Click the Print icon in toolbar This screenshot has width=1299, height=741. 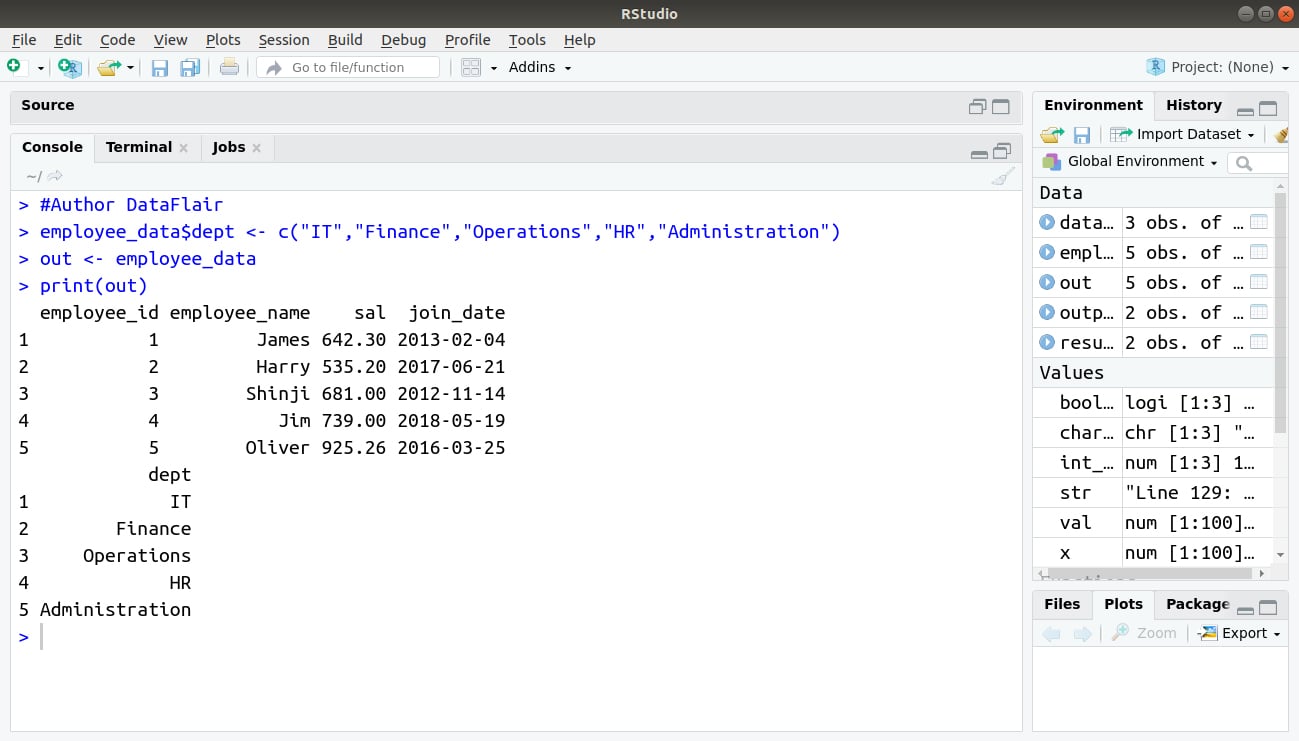(229, 68)
